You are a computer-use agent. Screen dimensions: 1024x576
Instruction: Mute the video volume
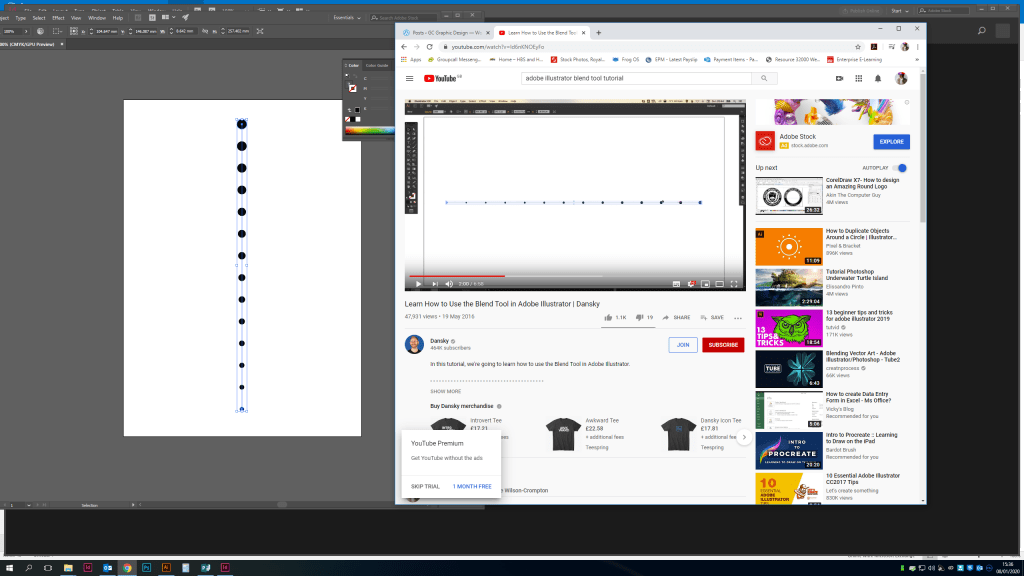tap(448, 284)
